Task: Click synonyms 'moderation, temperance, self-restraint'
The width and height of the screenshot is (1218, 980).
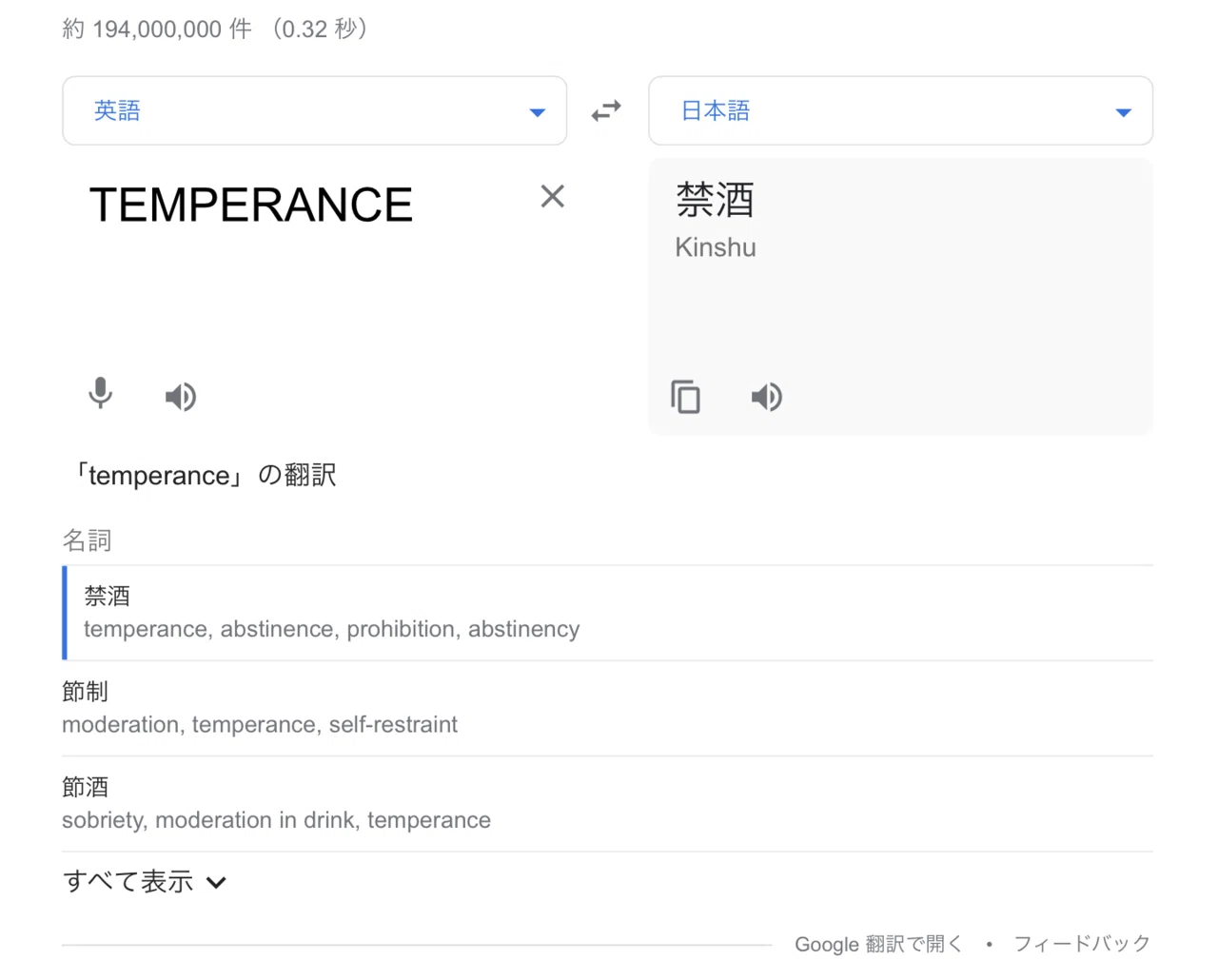Action: [260, 725]
